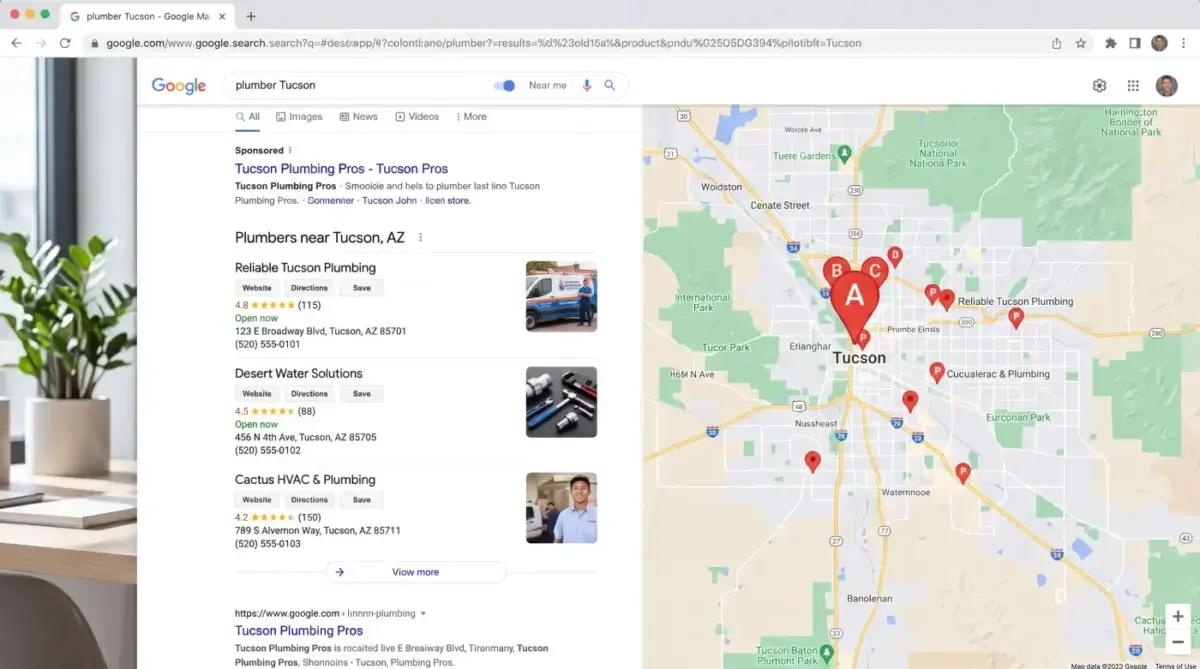The image size is (1200, 669).
Task: Open the More search filters dropdown
Action: (471, 117)
